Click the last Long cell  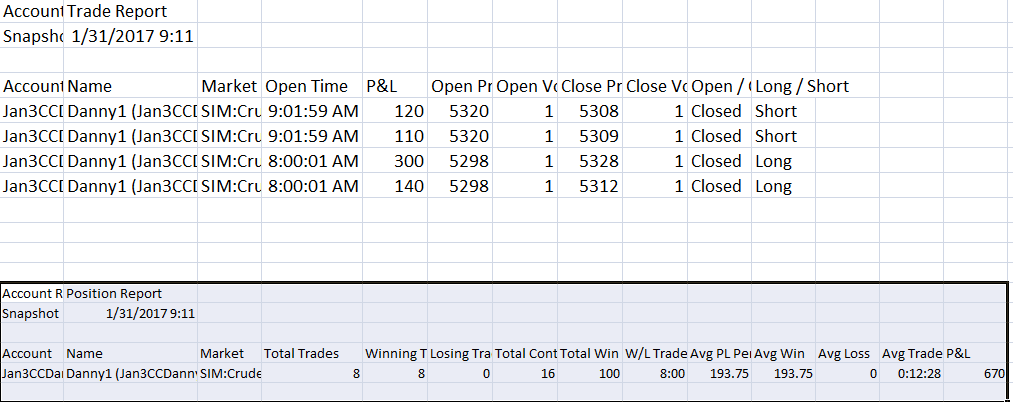point(783,186)
